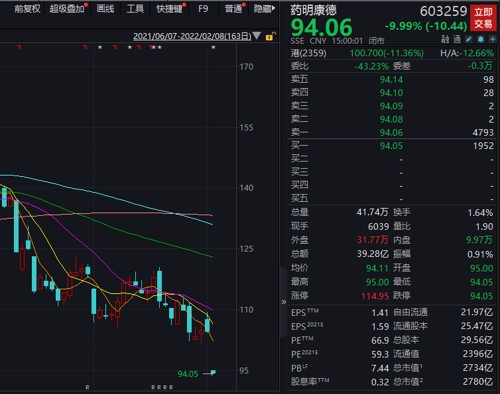
Task: Select the 卖一 94.06 order book row
Action: click(x=392, y=132)
